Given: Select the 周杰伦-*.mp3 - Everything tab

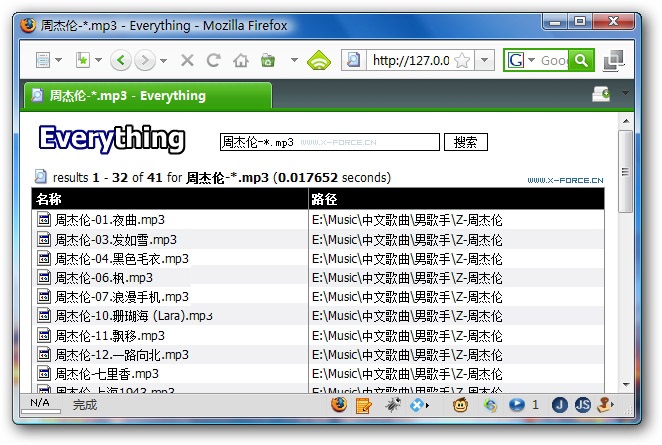Looking at the screenshot, I should point(148,96).
